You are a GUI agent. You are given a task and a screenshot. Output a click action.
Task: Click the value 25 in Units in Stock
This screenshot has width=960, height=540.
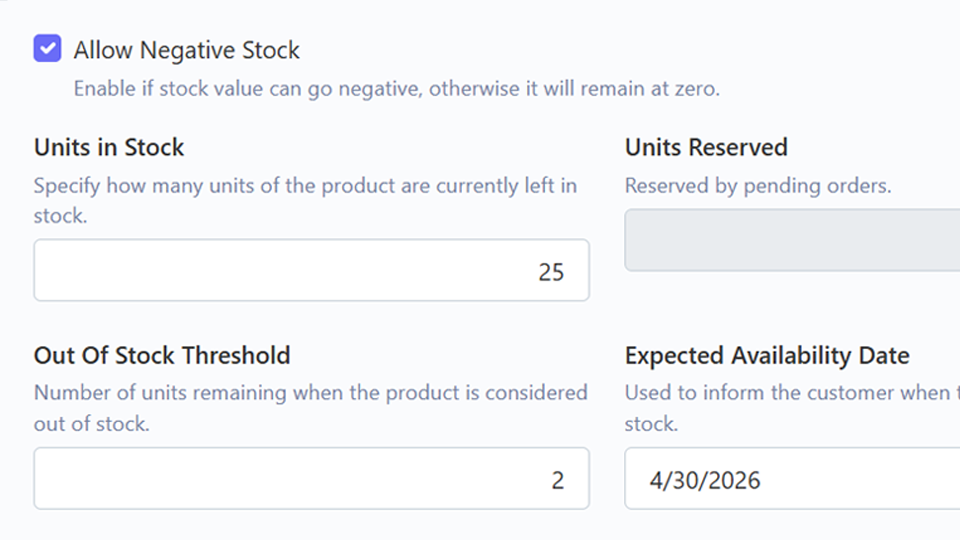[551, 272]
